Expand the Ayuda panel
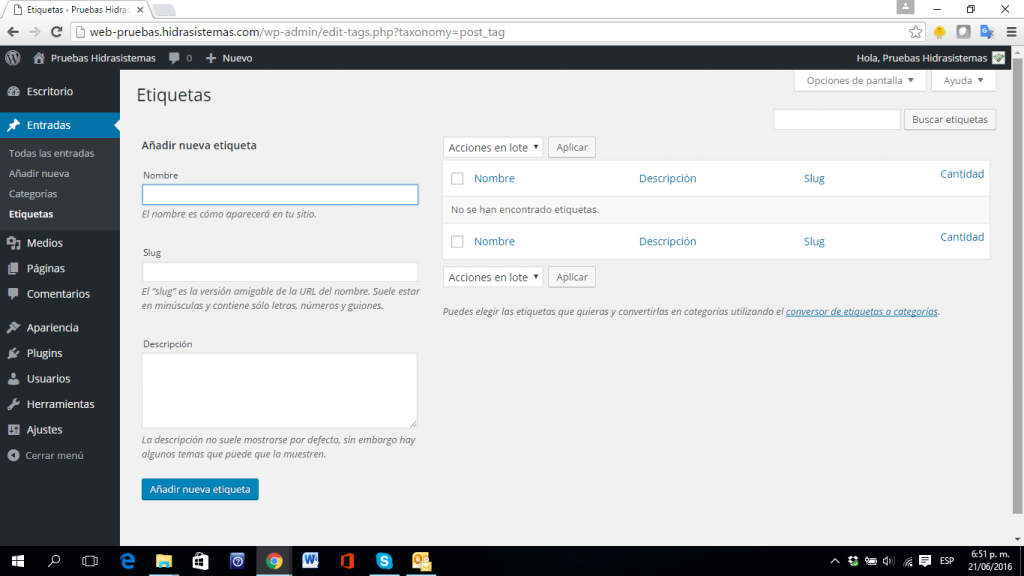1024x576 pixels. pyautogui.click(x=963, y=80)
